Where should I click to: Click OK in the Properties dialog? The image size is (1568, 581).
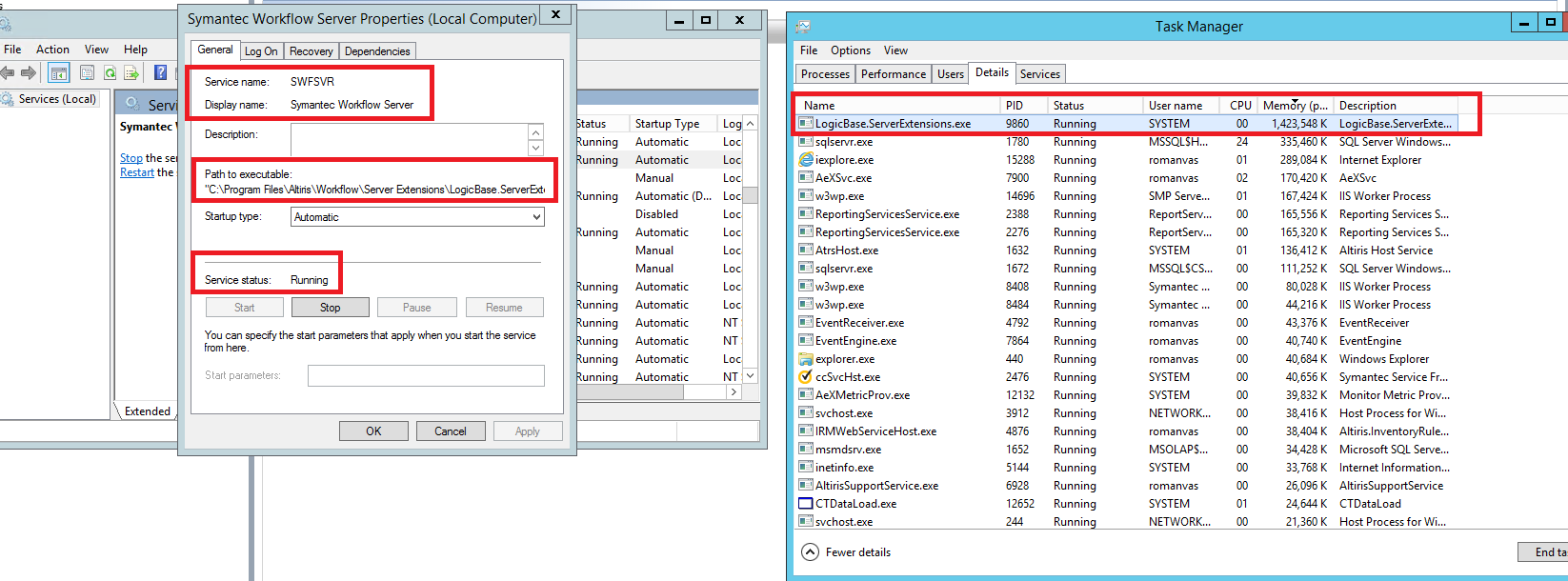point(373,431)
